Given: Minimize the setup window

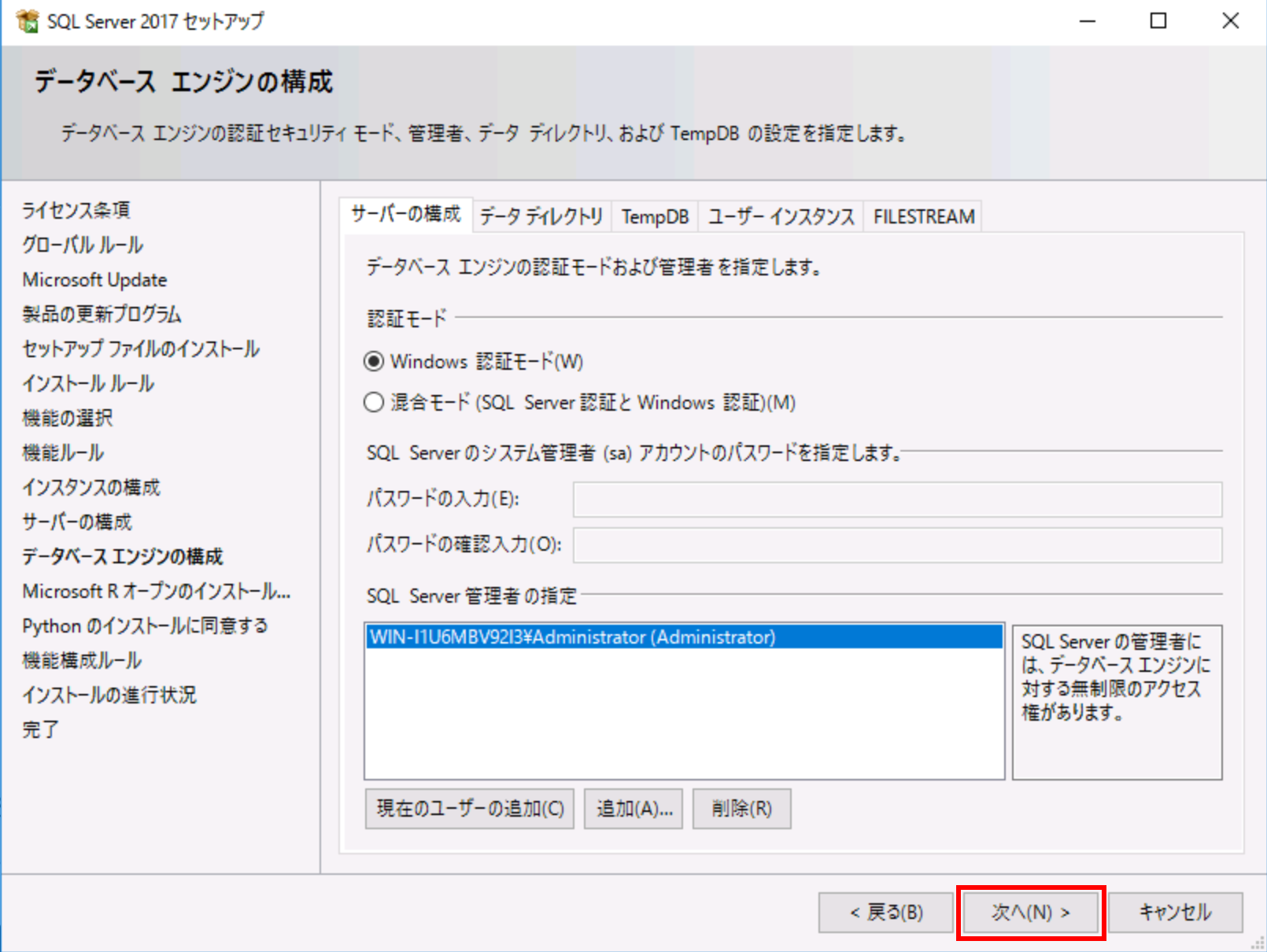Looking at the screenshot, I should click(1088, 21).
